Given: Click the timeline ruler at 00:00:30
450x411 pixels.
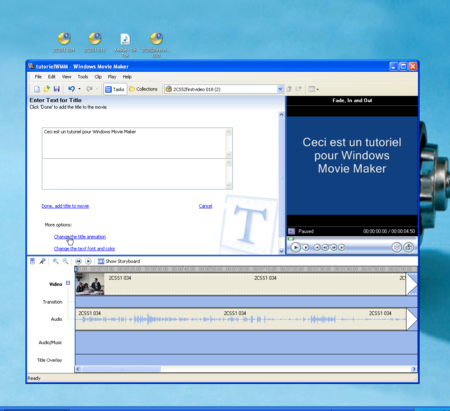Looking at the screenshot, I should pyautogui.click(x=158, y=269).
